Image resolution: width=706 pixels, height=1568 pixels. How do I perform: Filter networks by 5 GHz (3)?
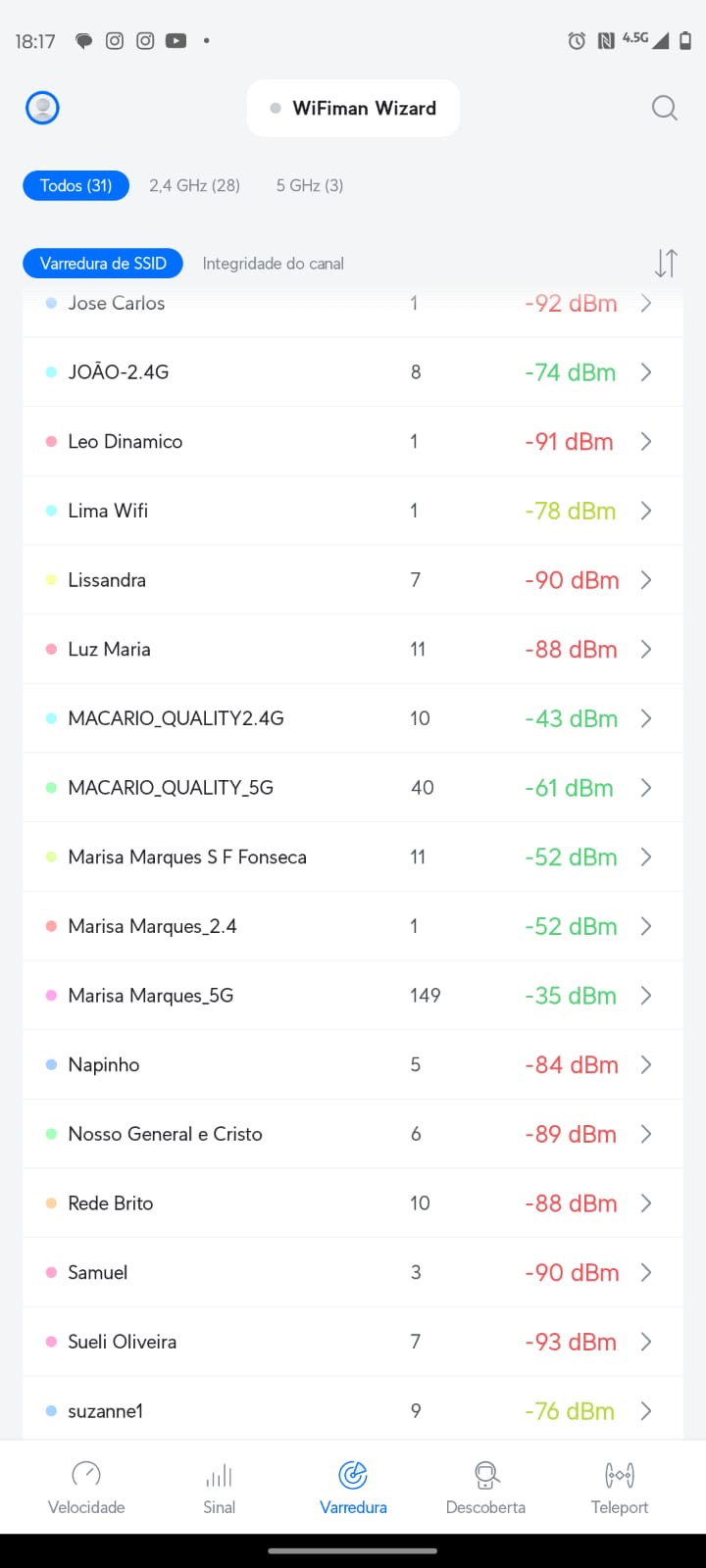310,185
